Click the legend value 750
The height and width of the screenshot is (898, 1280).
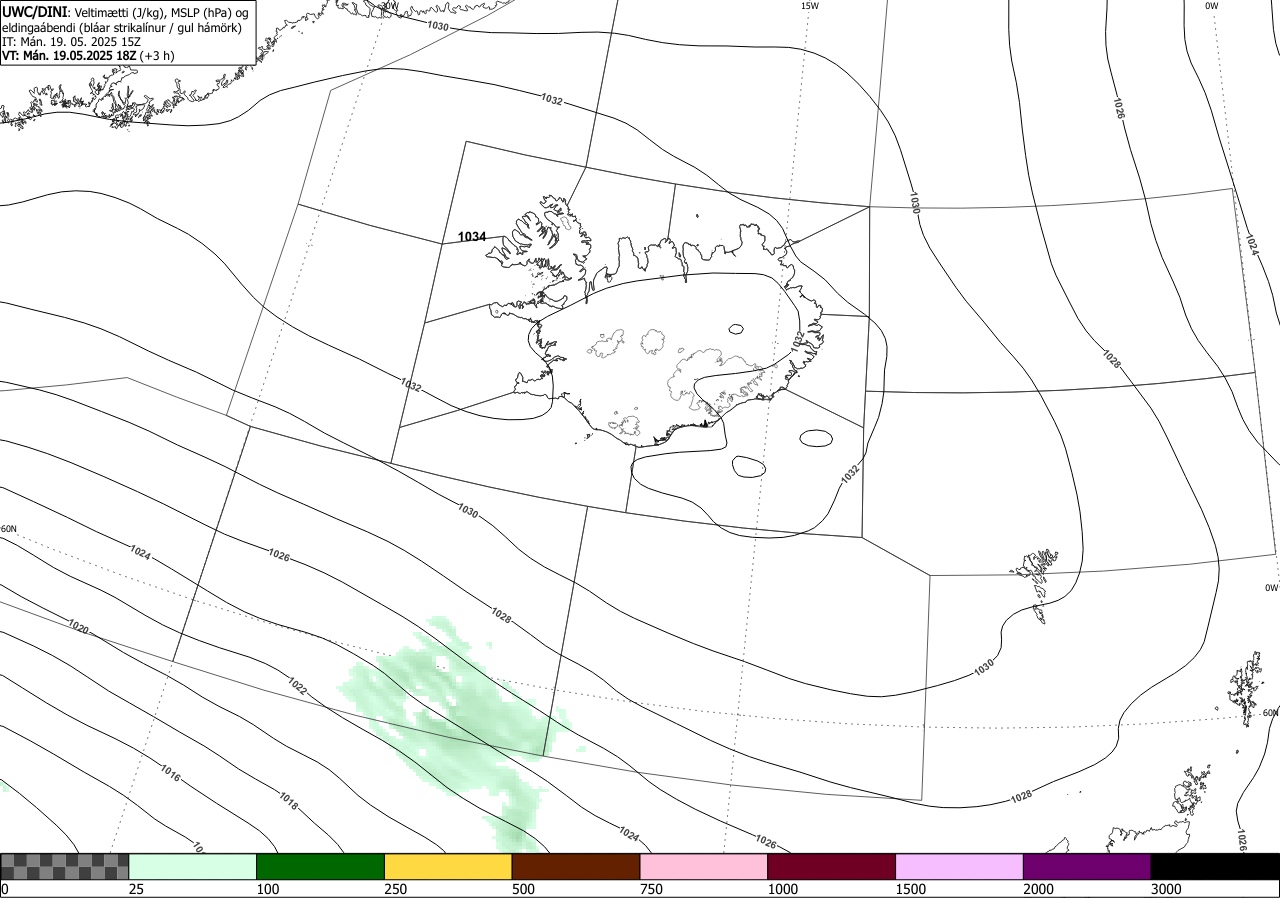pos(651,889)
